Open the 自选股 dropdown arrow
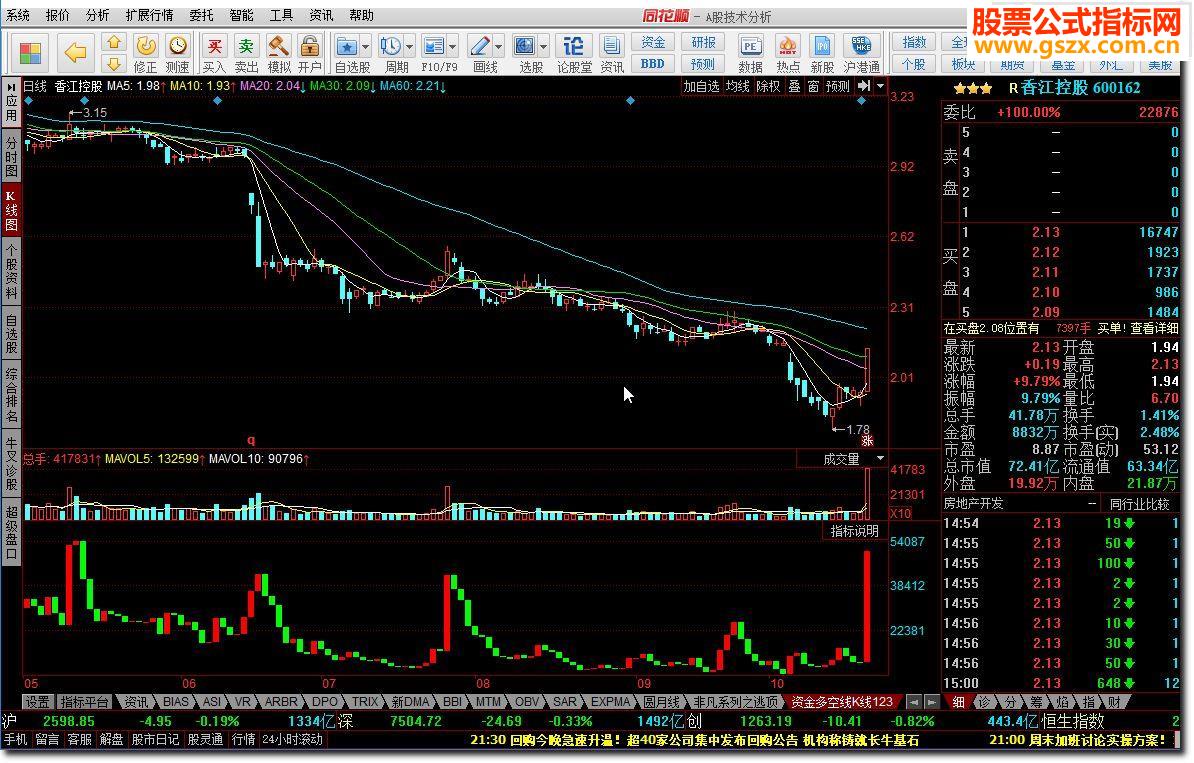 366,47
